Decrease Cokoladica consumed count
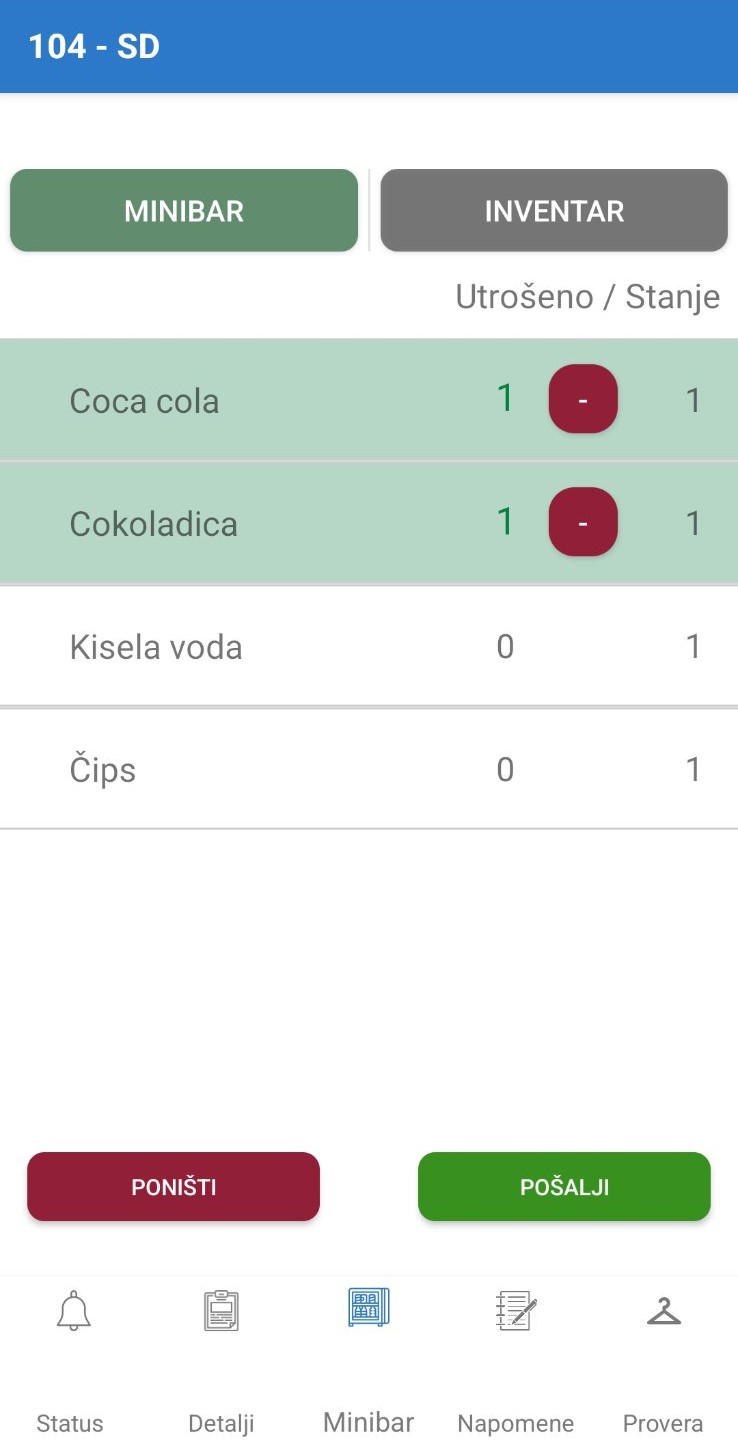The image size is (738, 1444). pyautogui.click(x=583, y=522)
